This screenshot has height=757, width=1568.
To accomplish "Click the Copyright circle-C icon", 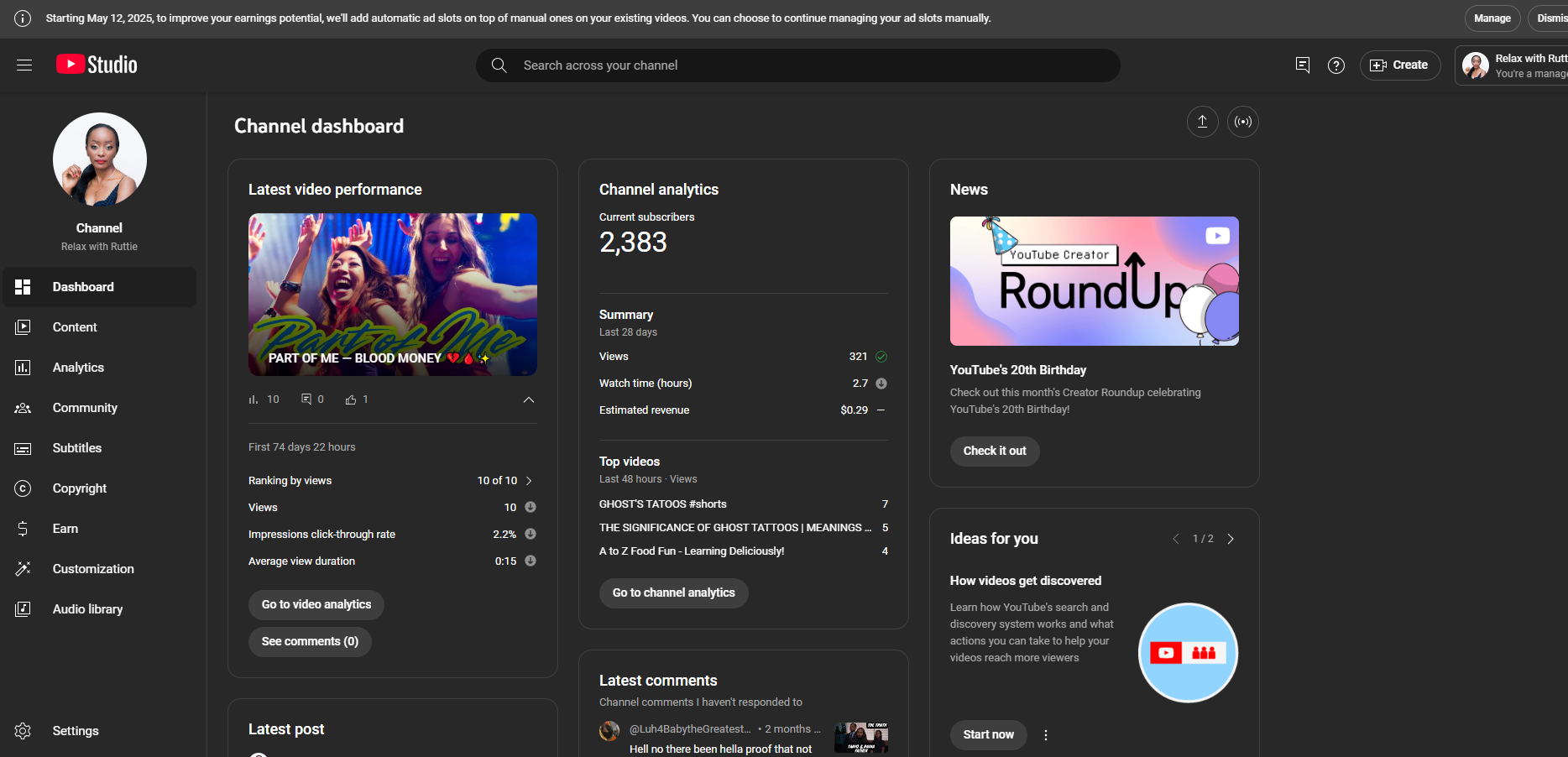I will pyautogui.click(x=23, y=488).
